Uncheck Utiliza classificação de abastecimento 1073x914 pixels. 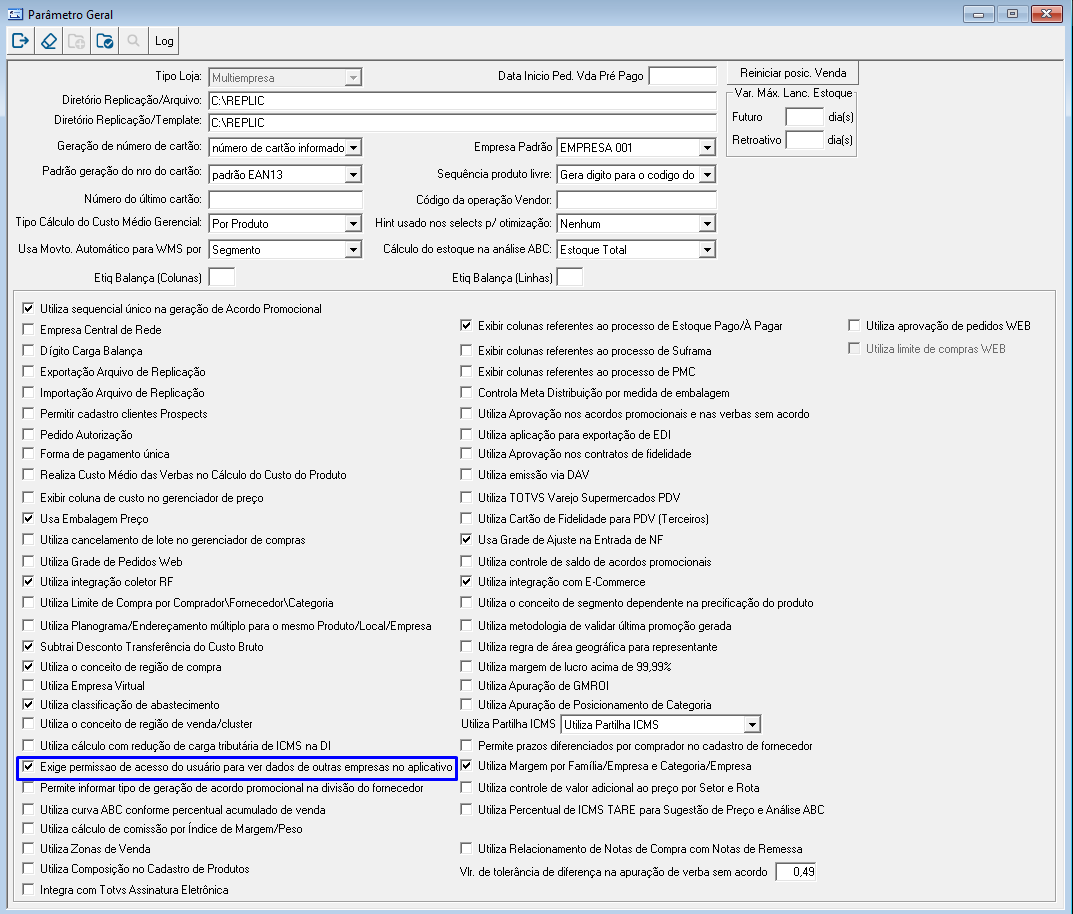[x=28, y=704]
